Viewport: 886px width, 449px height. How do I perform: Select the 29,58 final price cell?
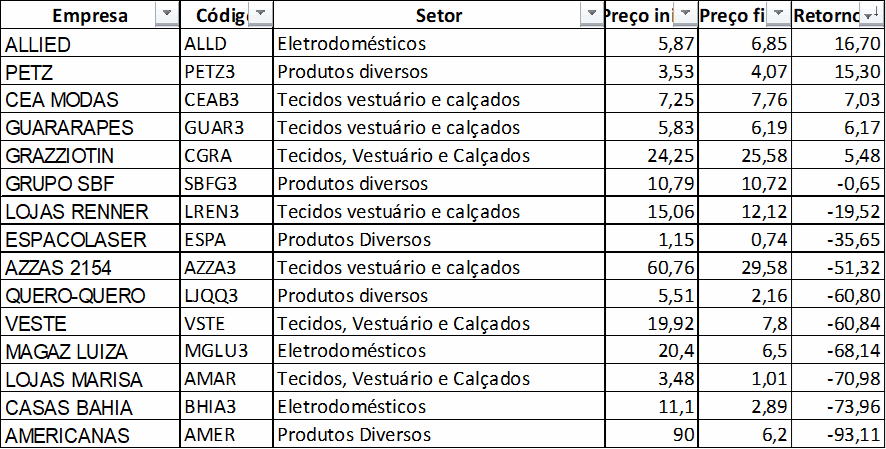click(745, 268)
